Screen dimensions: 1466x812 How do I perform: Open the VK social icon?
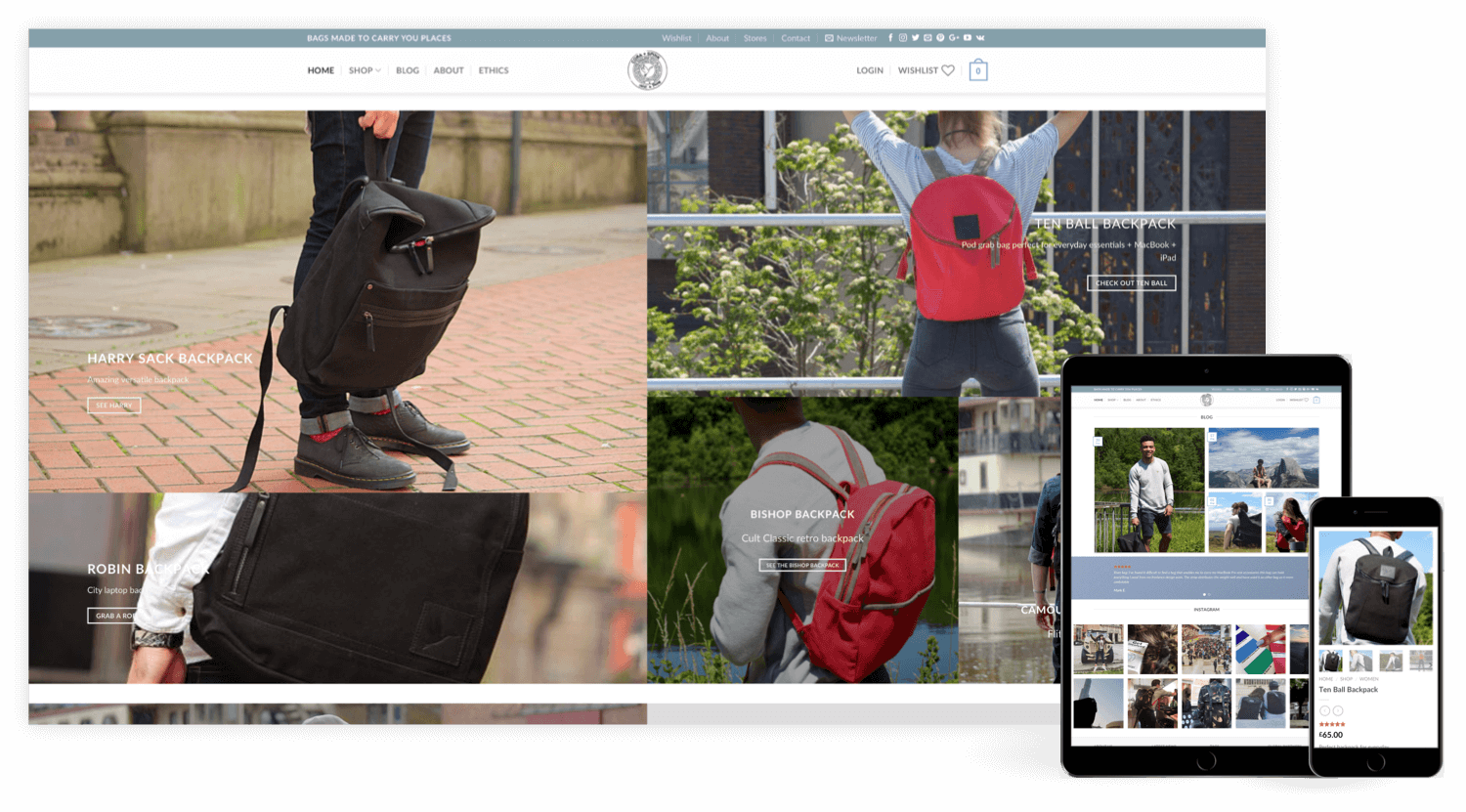click(x=980, y=38)
